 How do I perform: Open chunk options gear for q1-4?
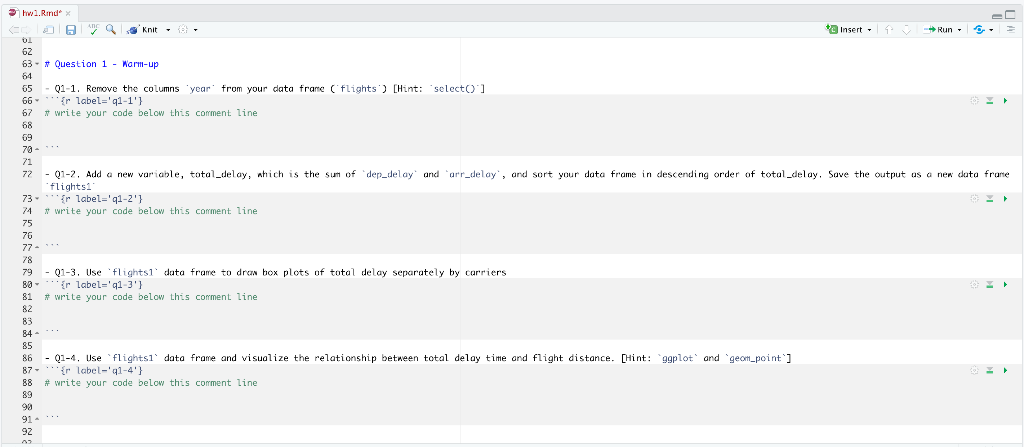coord(974,371)
